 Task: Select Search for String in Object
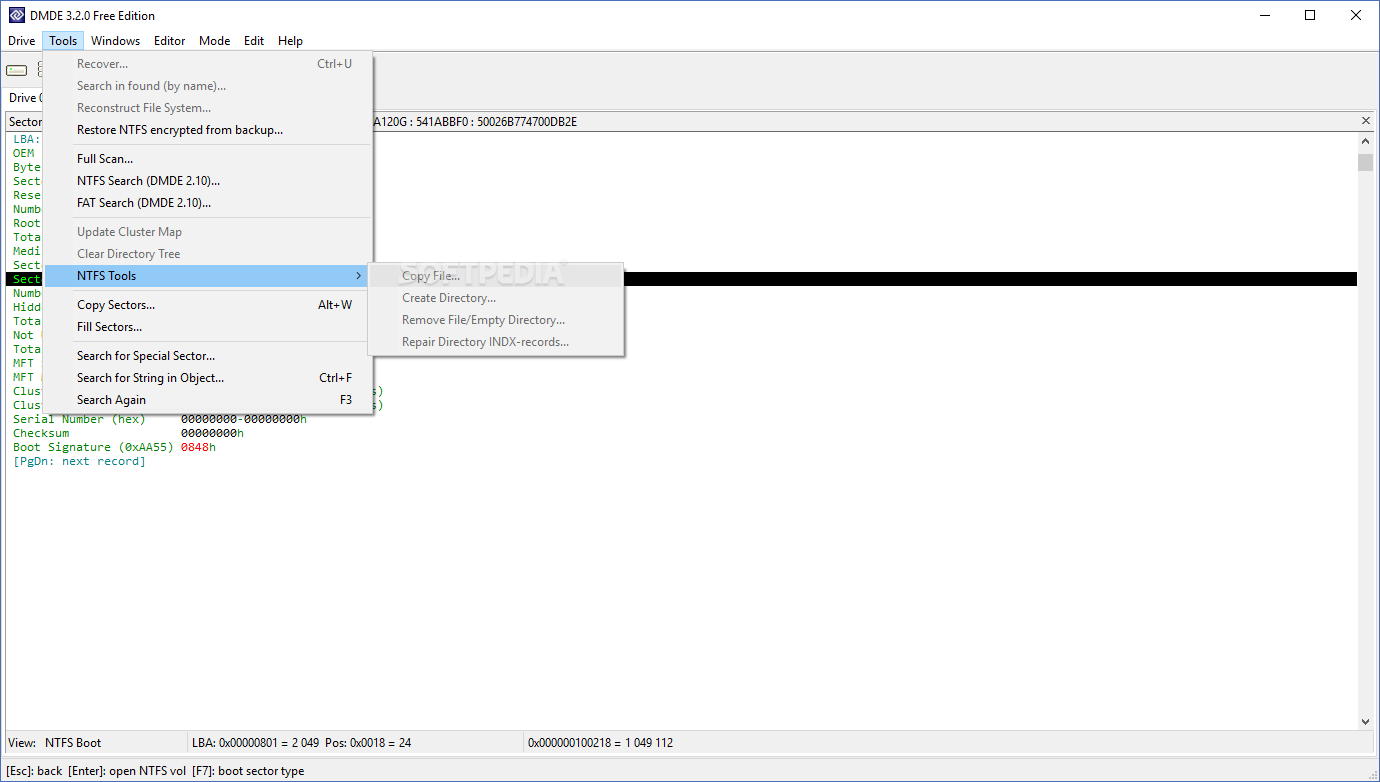pos(208,378)
